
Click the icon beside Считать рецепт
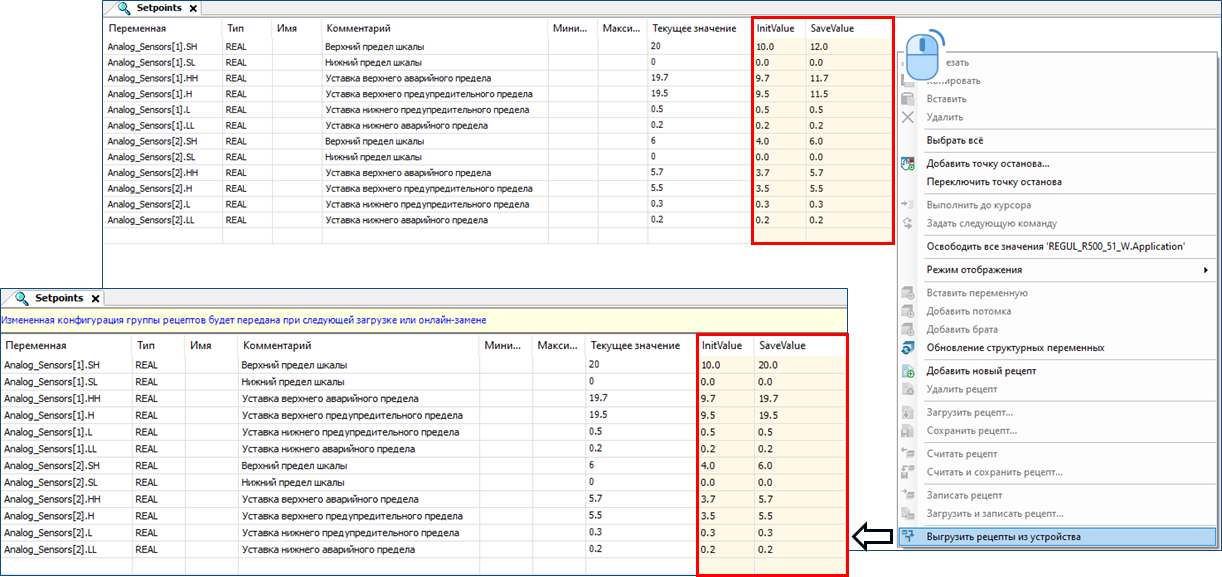908,454
